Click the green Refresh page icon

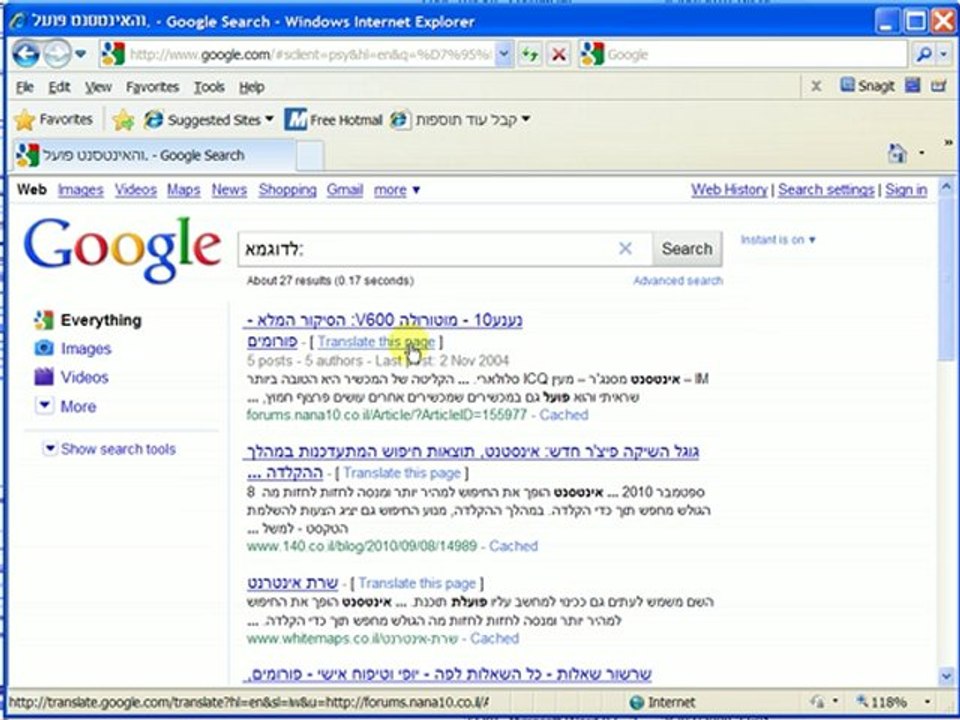click(529, 54)
